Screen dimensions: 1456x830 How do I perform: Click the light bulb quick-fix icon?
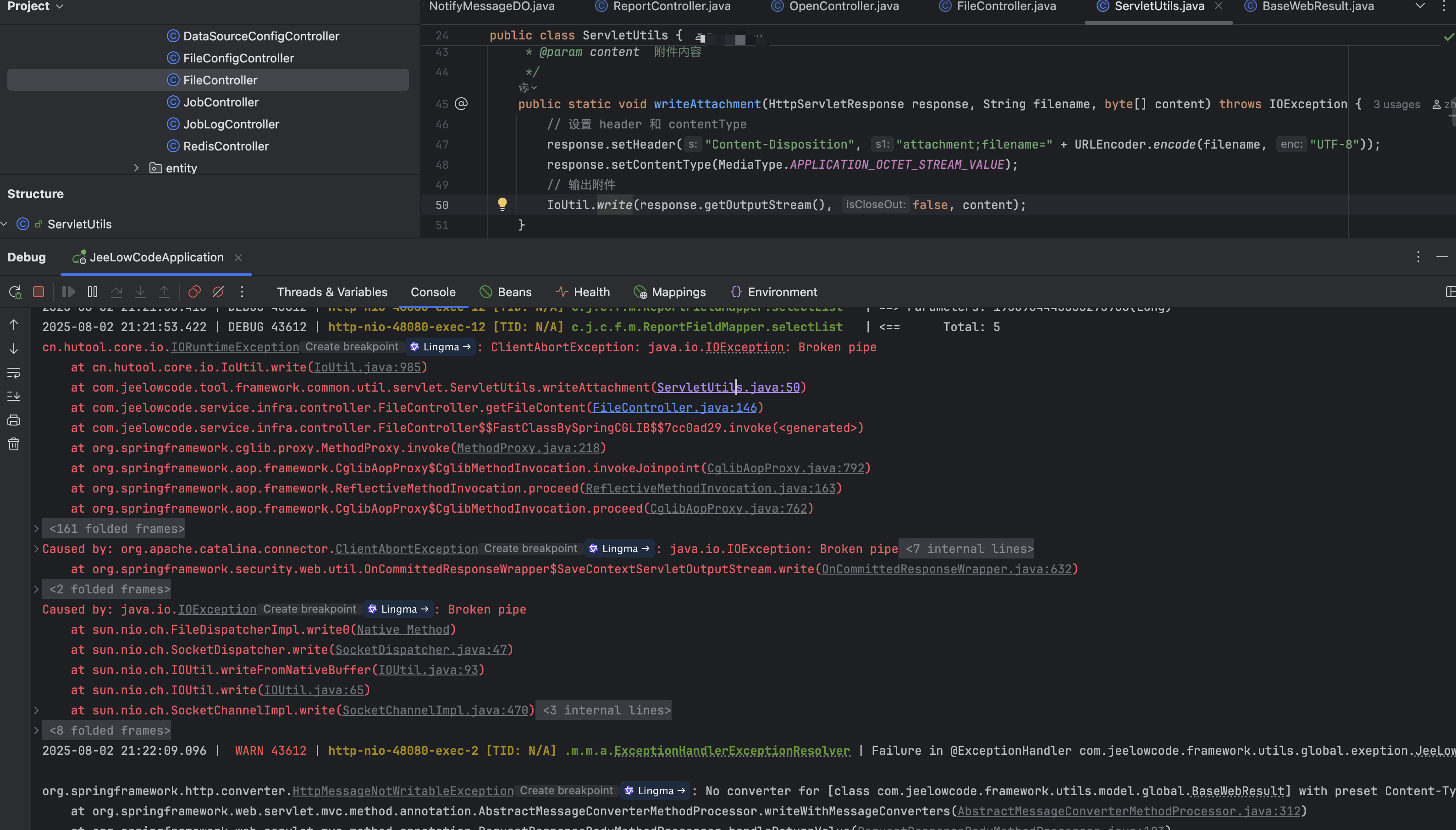pos(502,204)
